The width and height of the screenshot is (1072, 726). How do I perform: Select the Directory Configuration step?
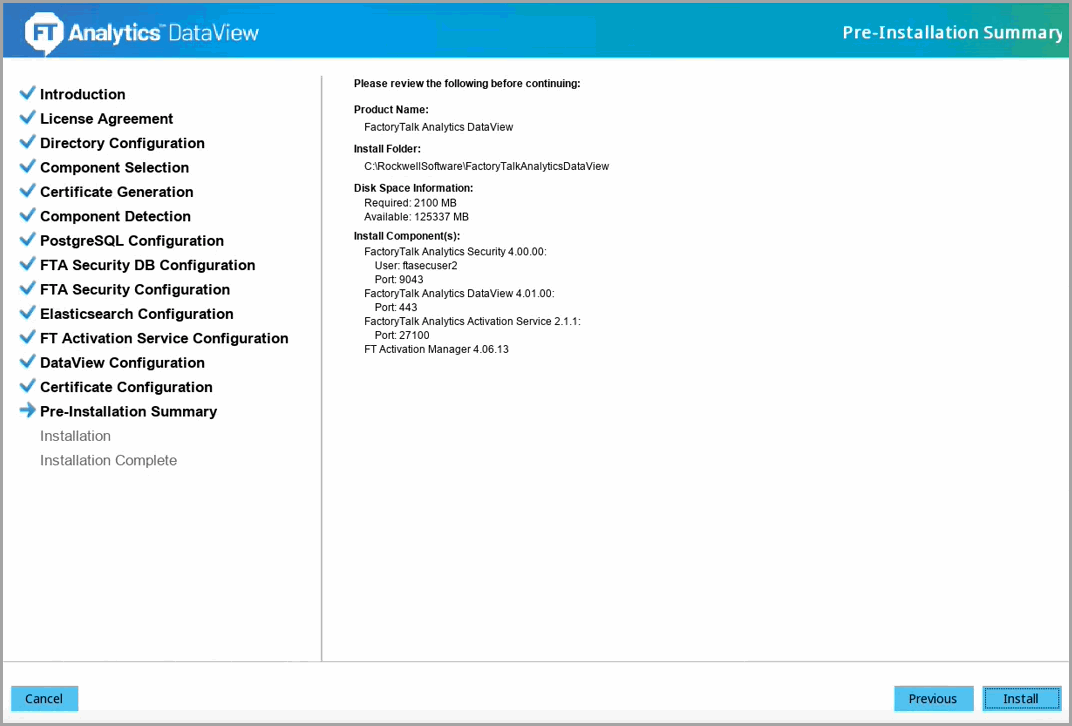coord(122,143)
